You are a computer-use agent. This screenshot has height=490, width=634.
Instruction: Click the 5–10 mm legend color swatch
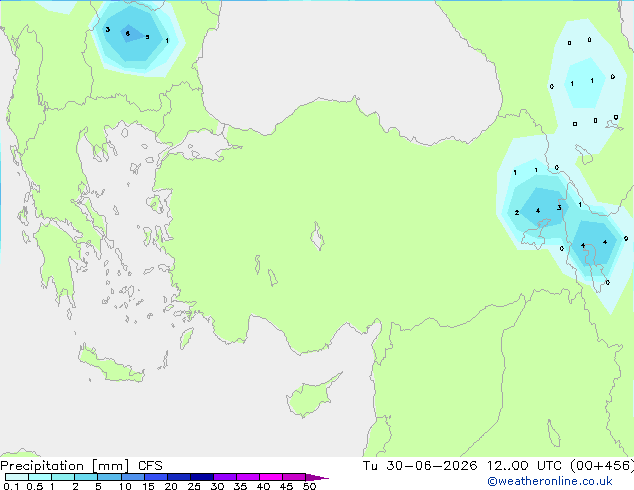(x=109, y=477)
